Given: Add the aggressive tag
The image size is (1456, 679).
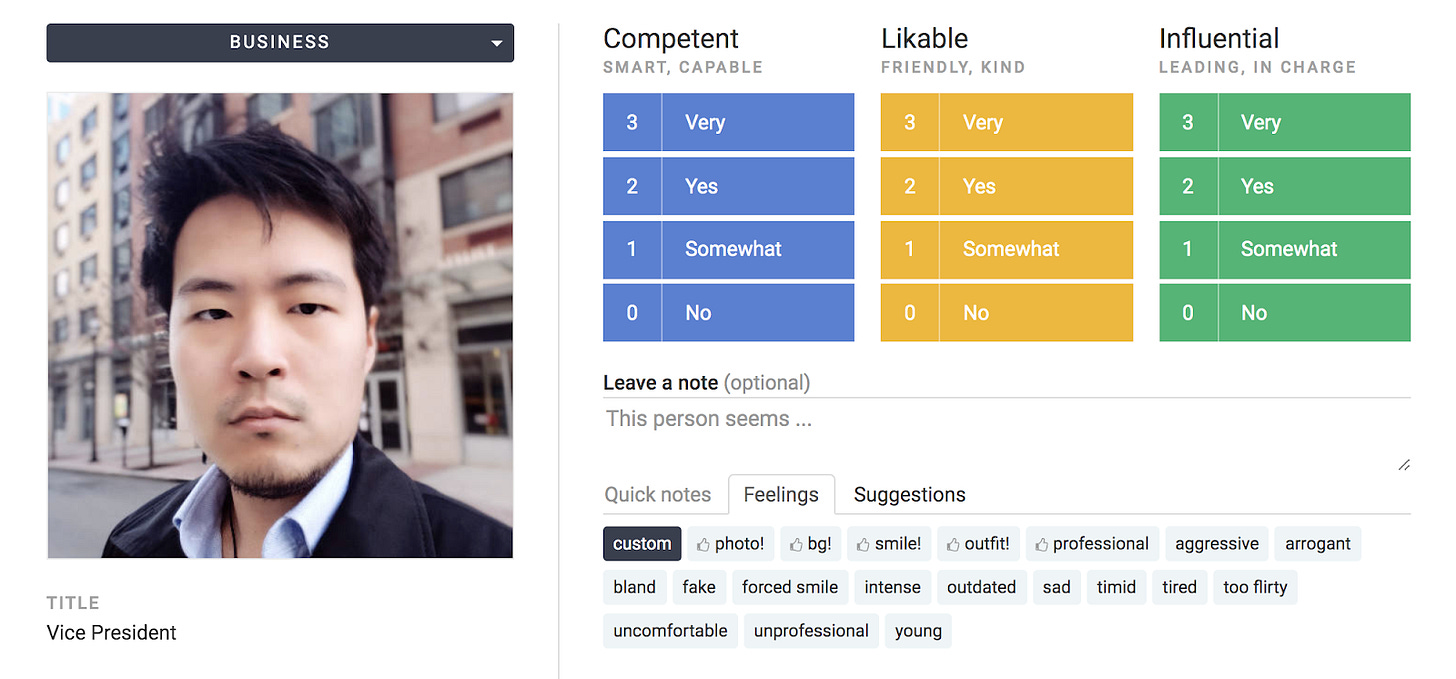Looking at the screenshot, I should pyautogui.click(x=1216, y=544).
